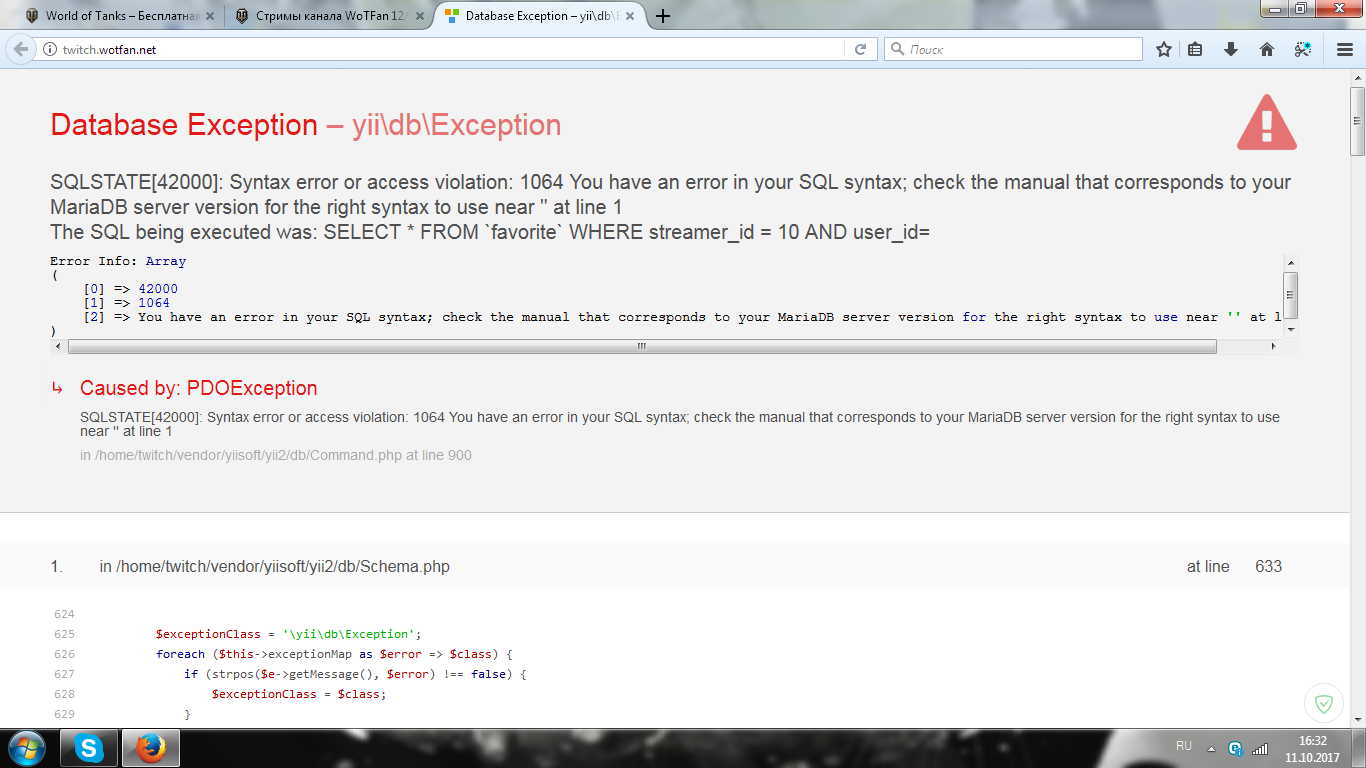Image resolution: width=1366 pixels, height=768 pixels.
Task: Open the RU language switcher in taskbar
Action: [x=1184, y=746]
